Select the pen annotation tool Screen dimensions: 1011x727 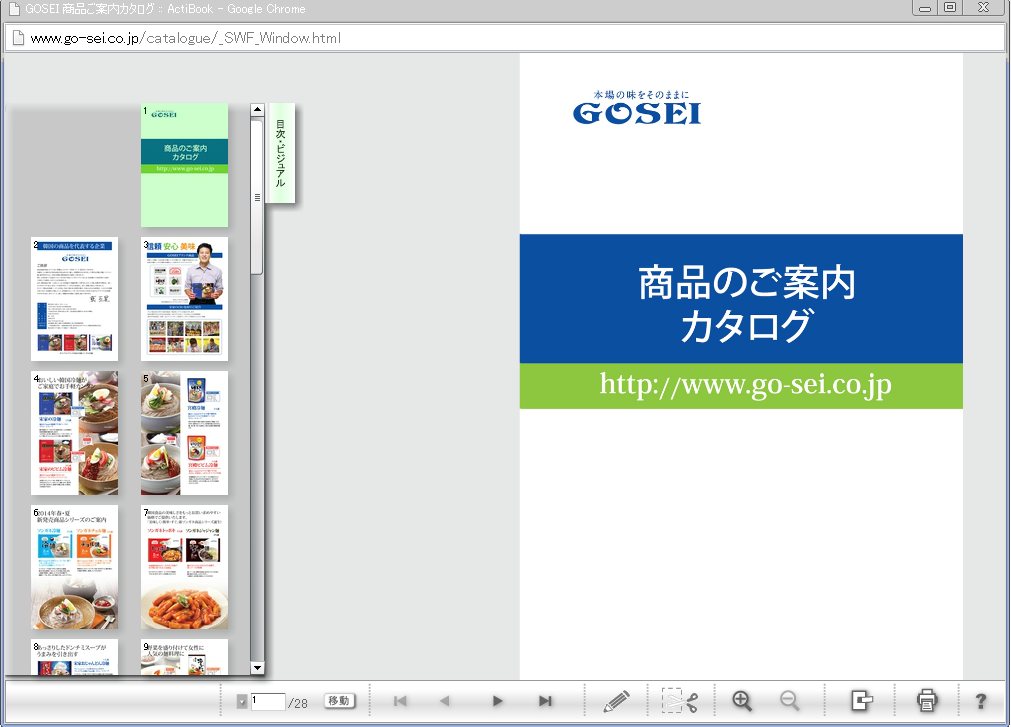point(616,701)
